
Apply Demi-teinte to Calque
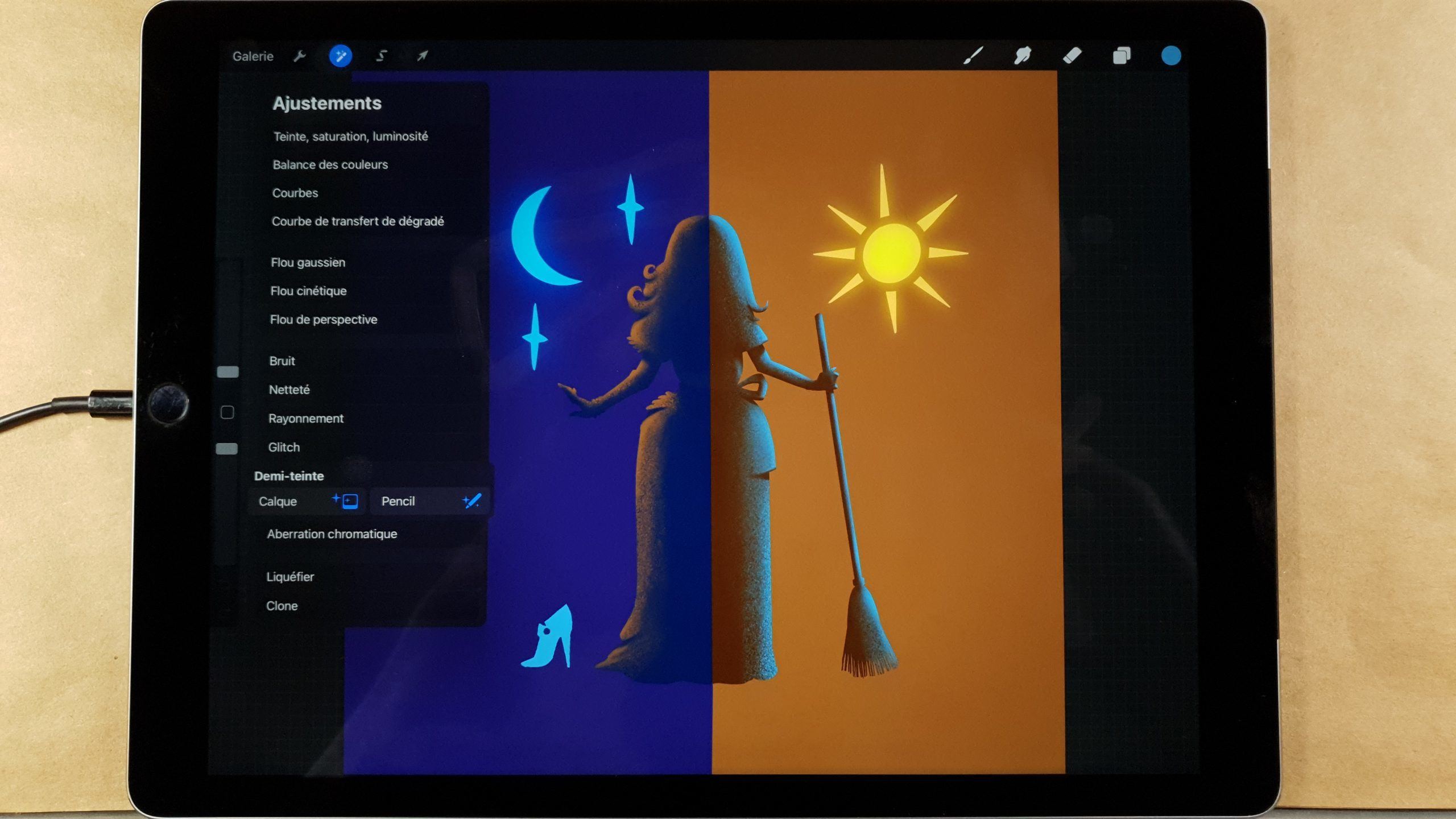pyautogui.click(x=308, y=501)
